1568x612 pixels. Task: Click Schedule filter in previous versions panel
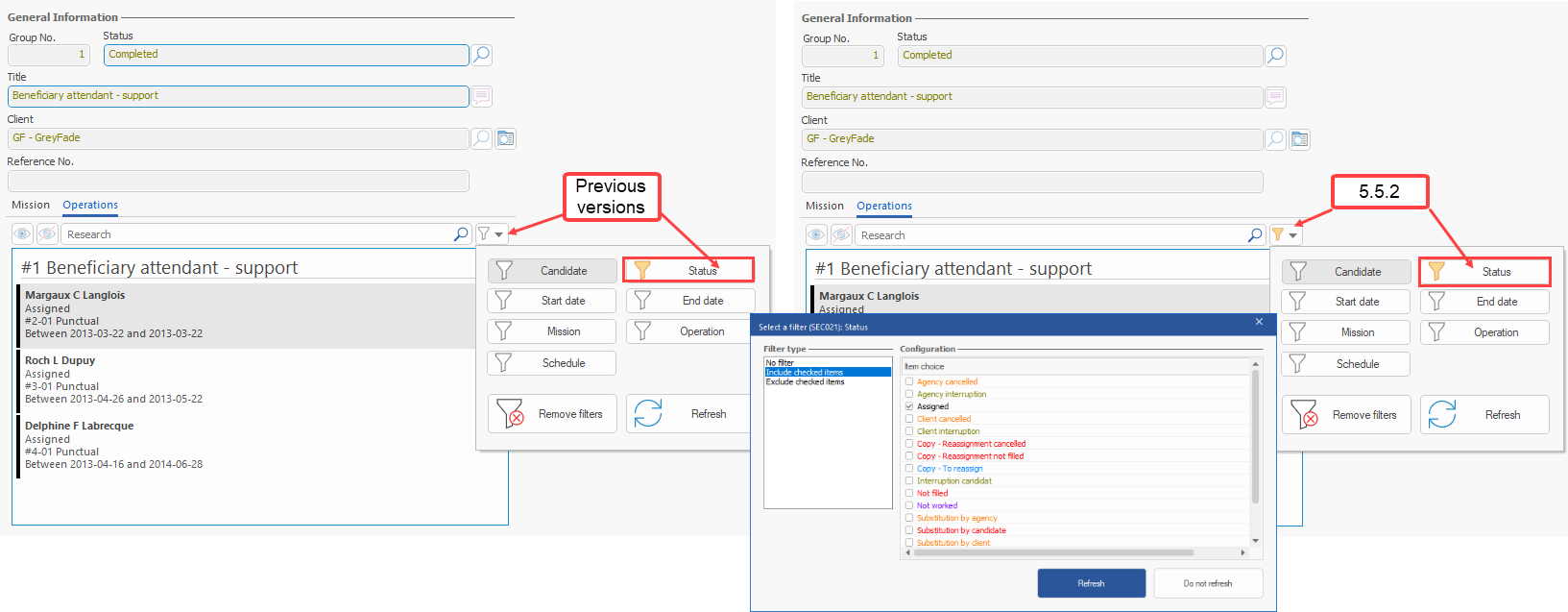click(x=551, y=363)
